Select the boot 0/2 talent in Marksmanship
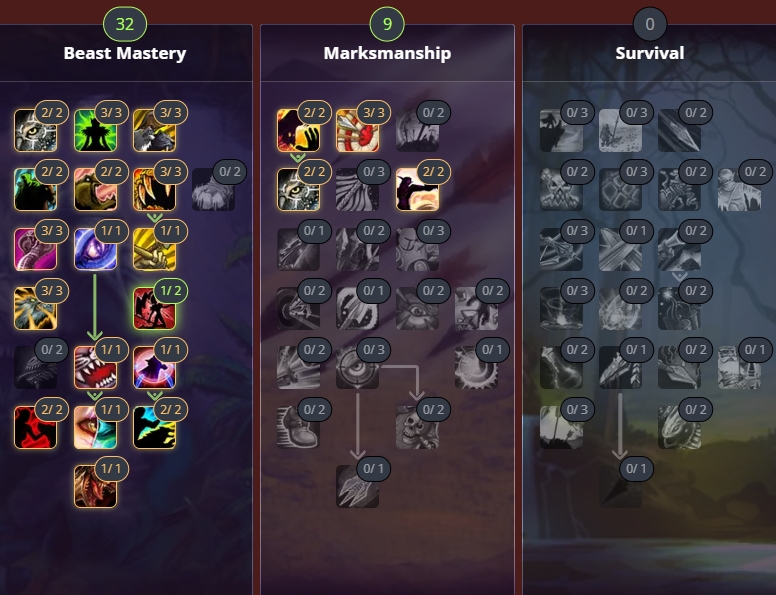The image size is (776, 595). pyautogui.click(x=298, y=427)
